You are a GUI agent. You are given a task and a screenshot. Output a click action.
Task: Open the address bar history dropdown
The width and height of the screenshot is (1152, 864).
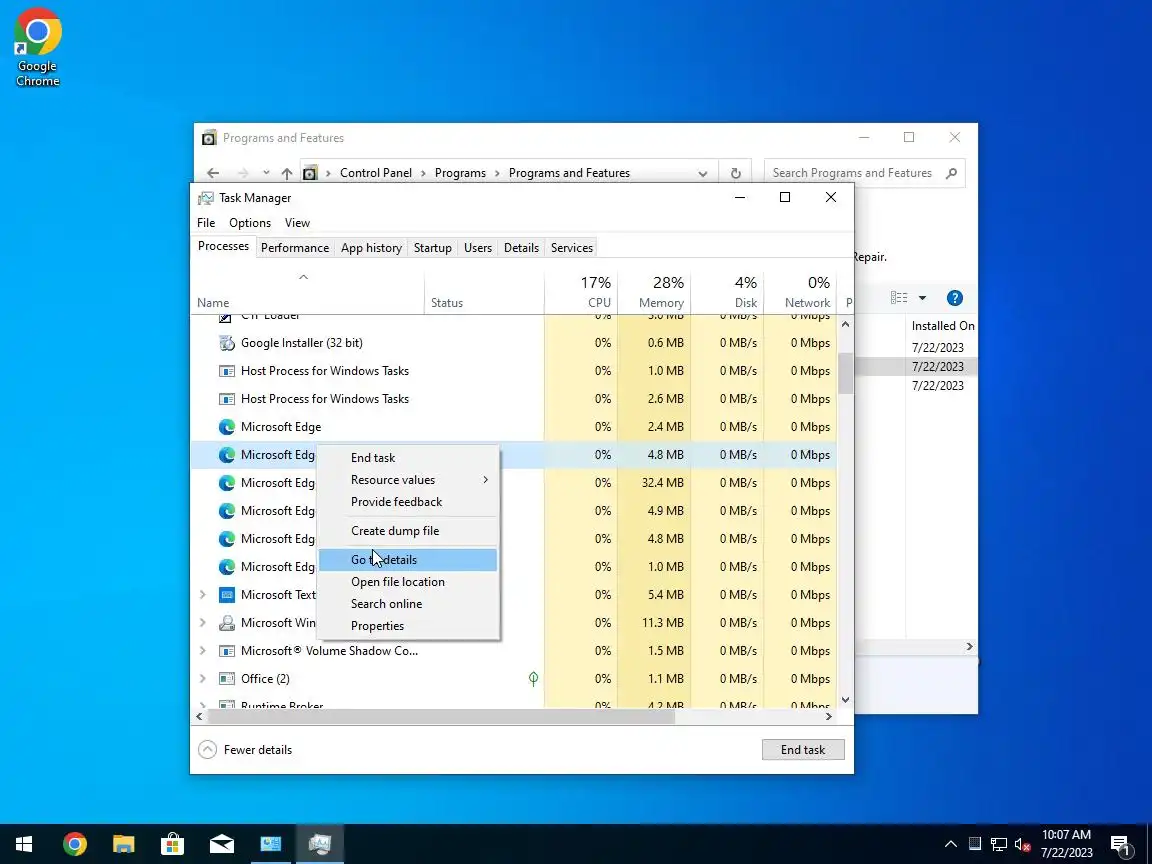[702, 173]
